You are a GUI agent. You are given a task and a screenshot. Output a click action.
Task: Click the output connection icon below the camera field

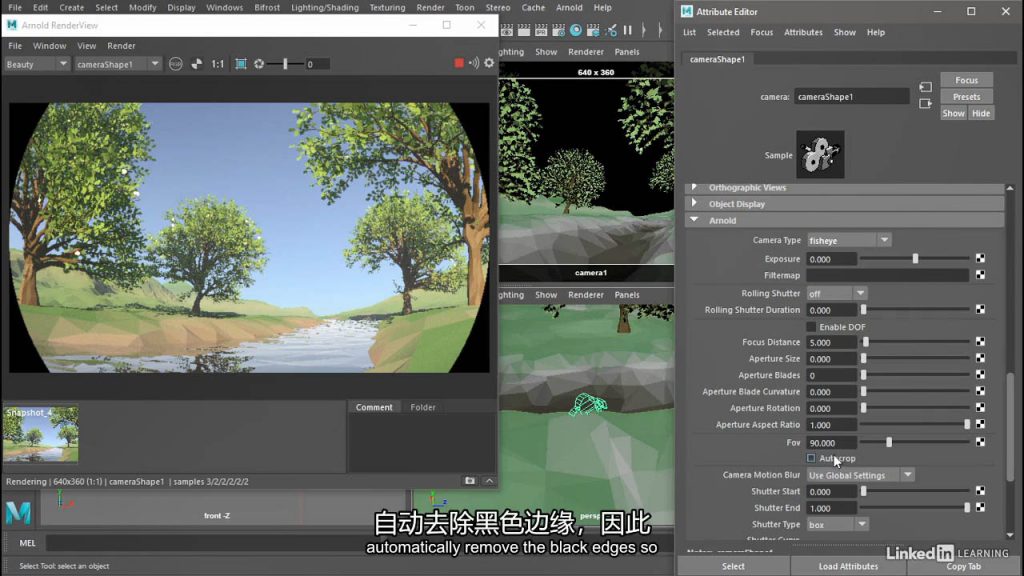925,104
